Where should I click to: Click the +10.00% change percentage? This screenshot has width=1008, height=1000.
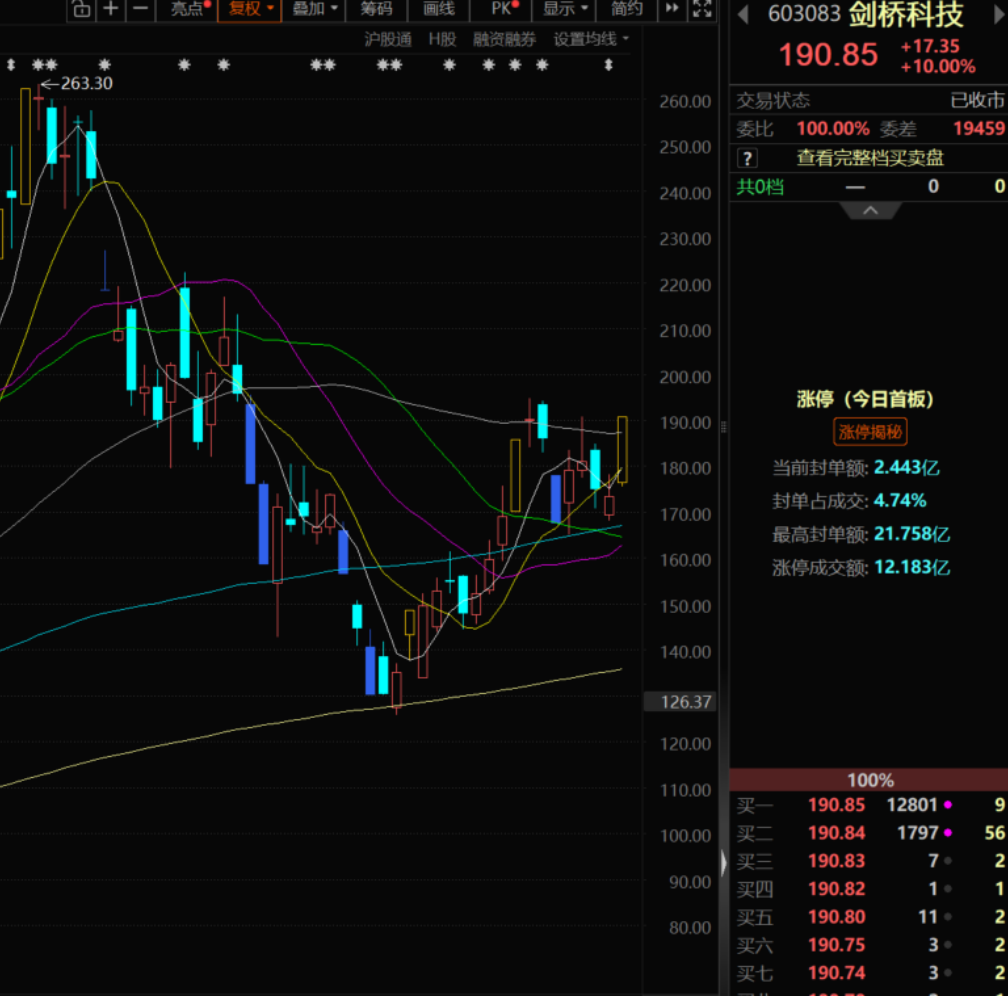point(938,67)
